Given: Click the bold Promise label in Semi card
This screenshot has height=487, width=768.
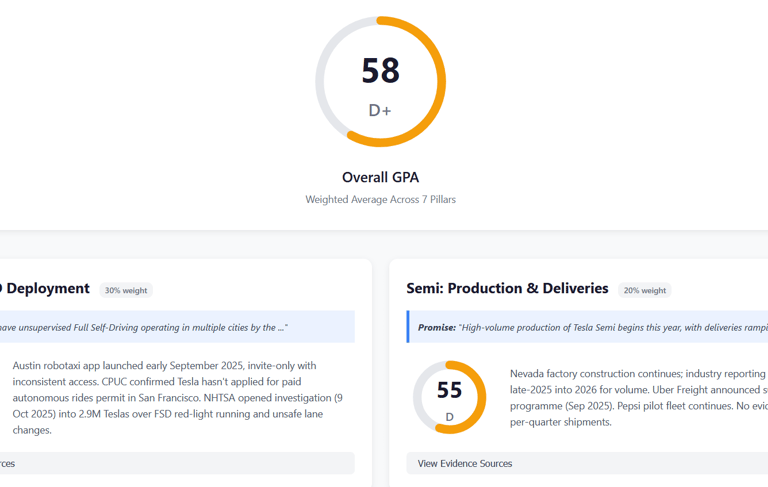Looking at the screenshot, I should (437, 327).
